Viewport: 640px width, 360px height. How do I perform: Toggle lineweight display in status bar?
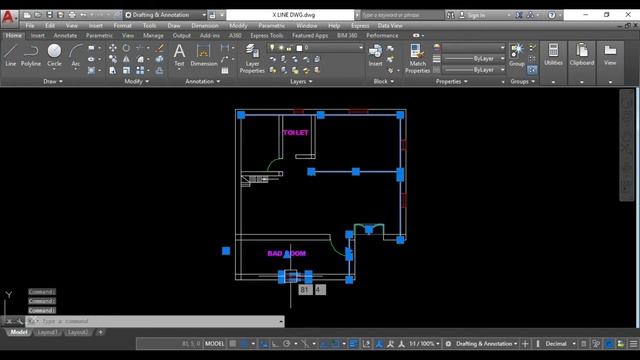click(353, 344)
